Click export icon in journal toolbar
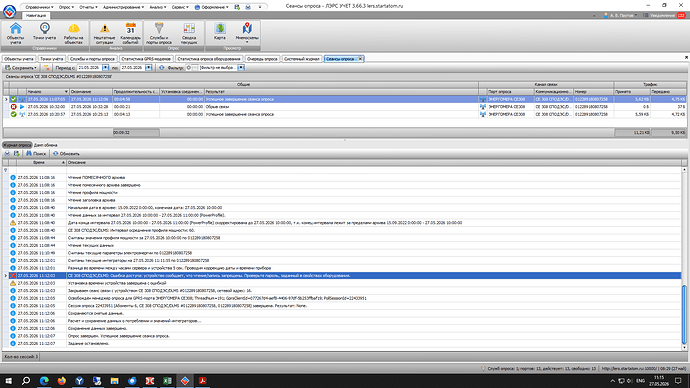Viewport: 690px width, 388px height. [x=16, y=154]
